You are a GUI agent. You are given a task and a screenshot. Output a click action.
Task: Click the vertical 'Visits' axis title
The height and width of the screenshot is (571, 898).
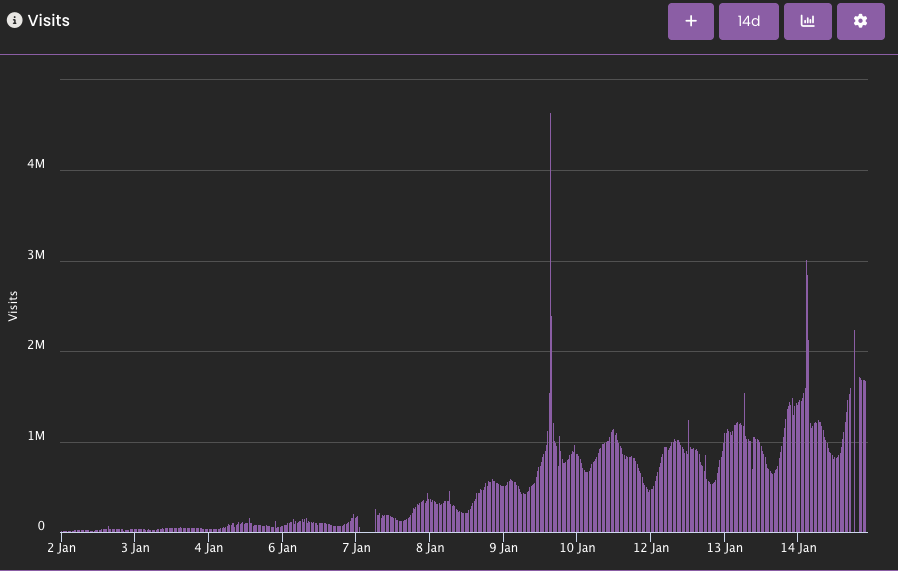(13, 306)
